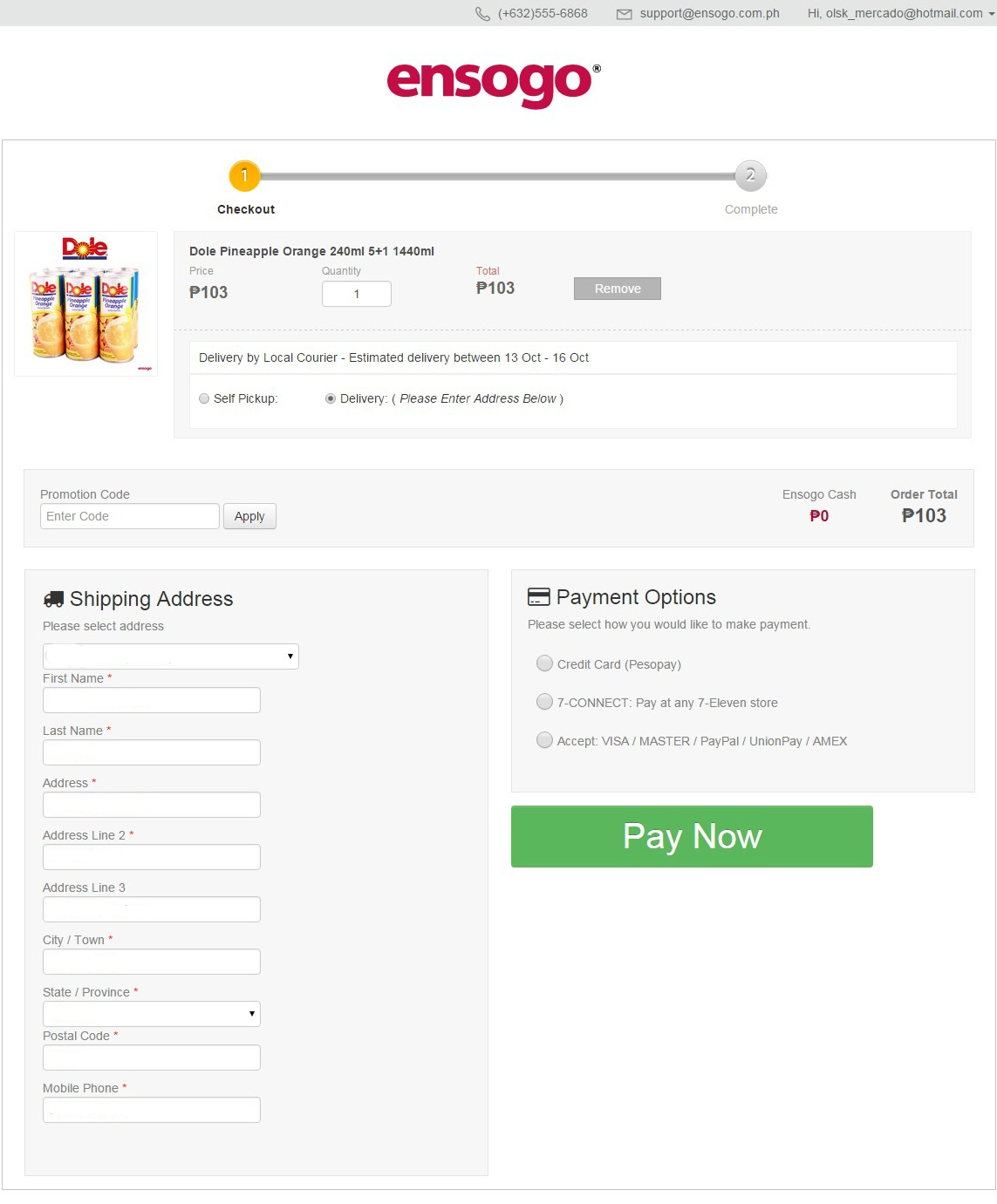This screenshot has width=997, height=1204.
Task: Click the Payment Options heading
Action: (x=636, y=597)
